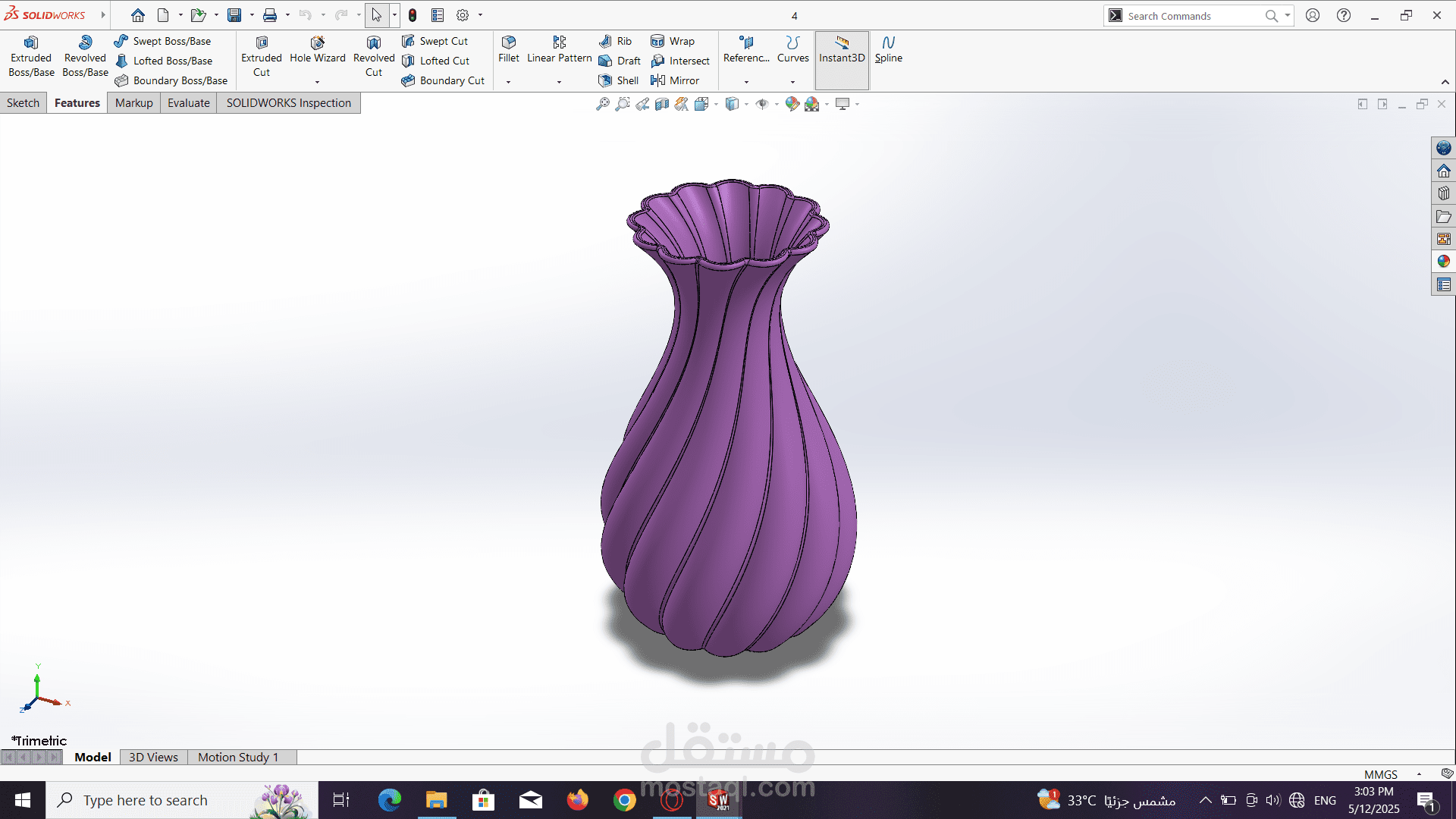The image size is (1456, 819).
Task: Expand the View Settings monitor dropdown arrow
Action: pos(857,105)
